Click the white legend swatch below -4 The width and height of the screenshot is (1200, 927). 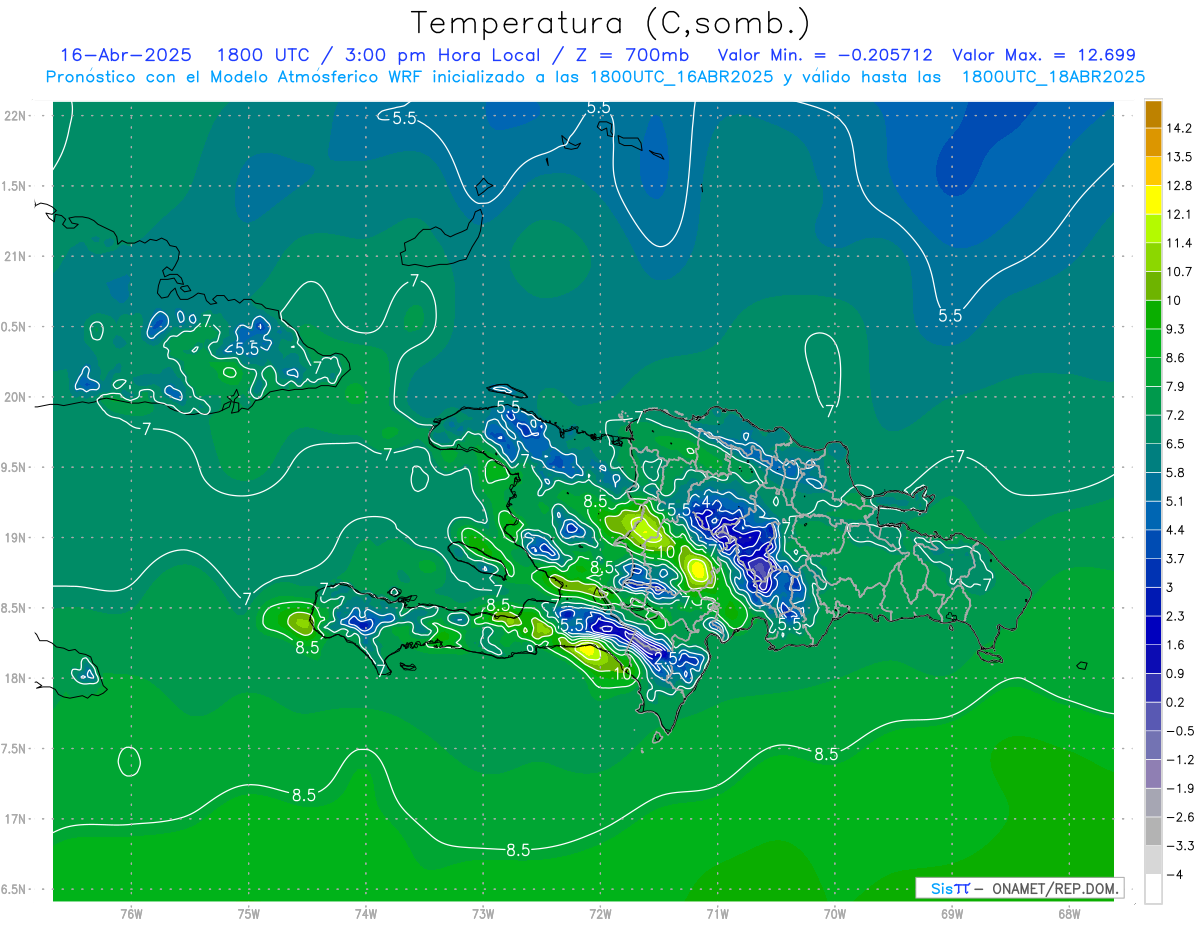click(x=1153, y=888)
